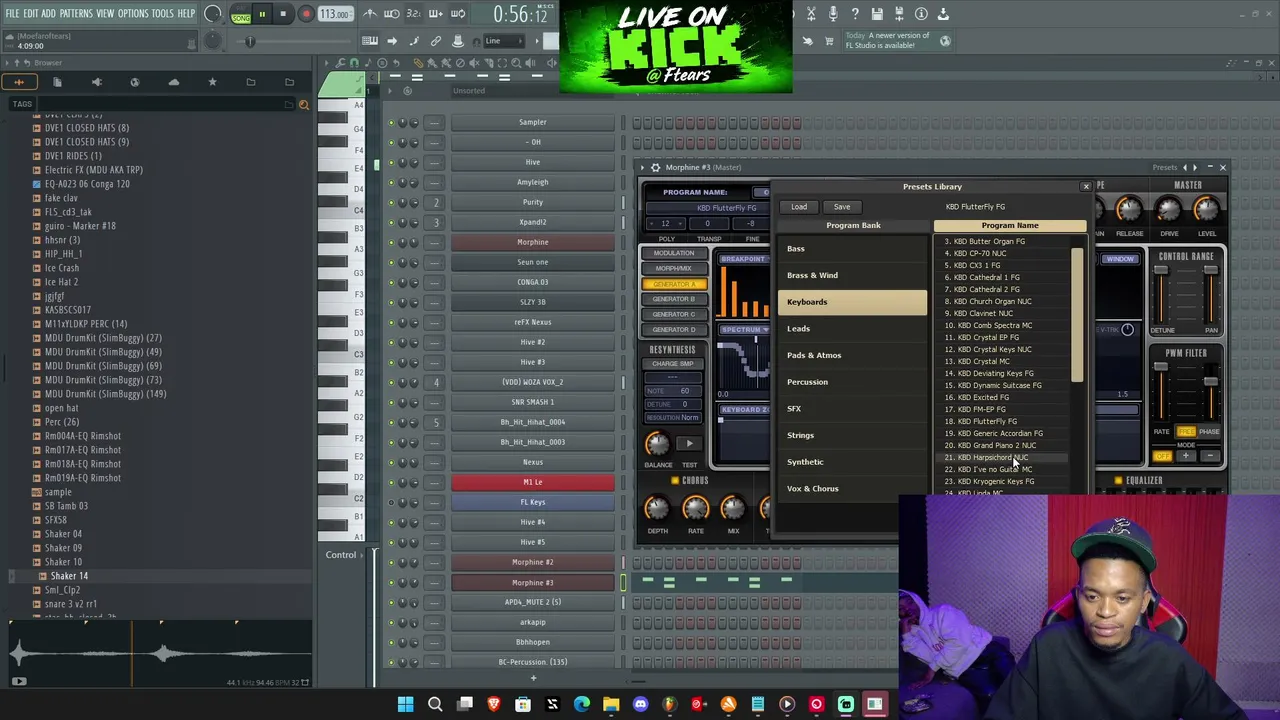1280x720 pixels.
Task: Open the Breakpoint dropdown in Morphine
Action: click(x=743, y=259)
